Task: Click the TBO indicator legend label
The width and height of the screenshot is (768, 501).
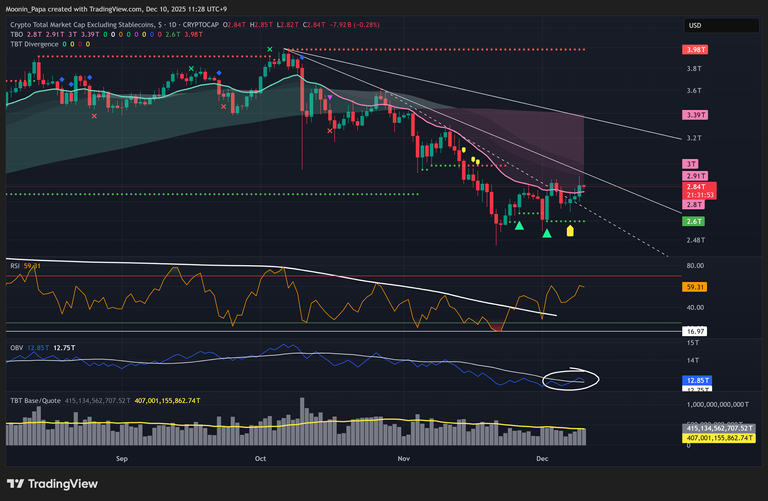Action: 17,34
